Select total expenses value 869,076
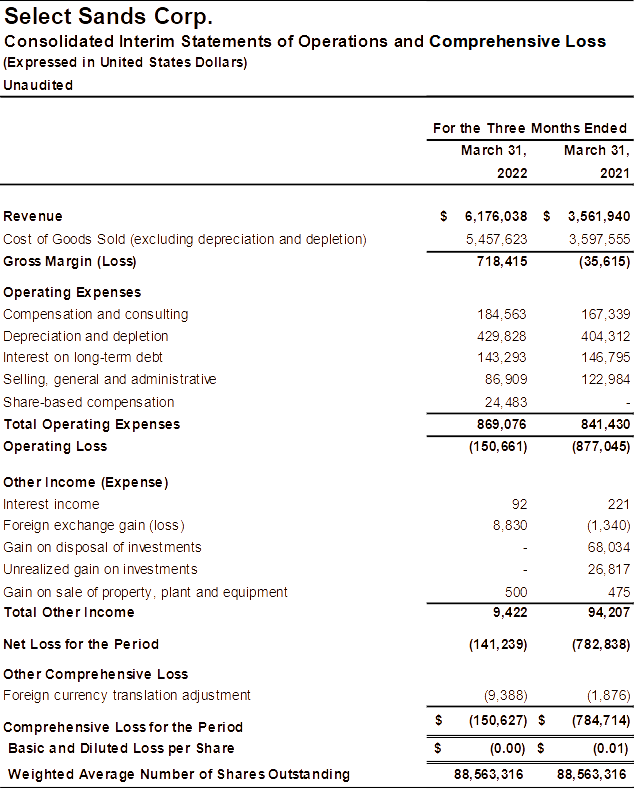Image resolution: width=634 pixels, height=789 pixels. tap(502, 425)
